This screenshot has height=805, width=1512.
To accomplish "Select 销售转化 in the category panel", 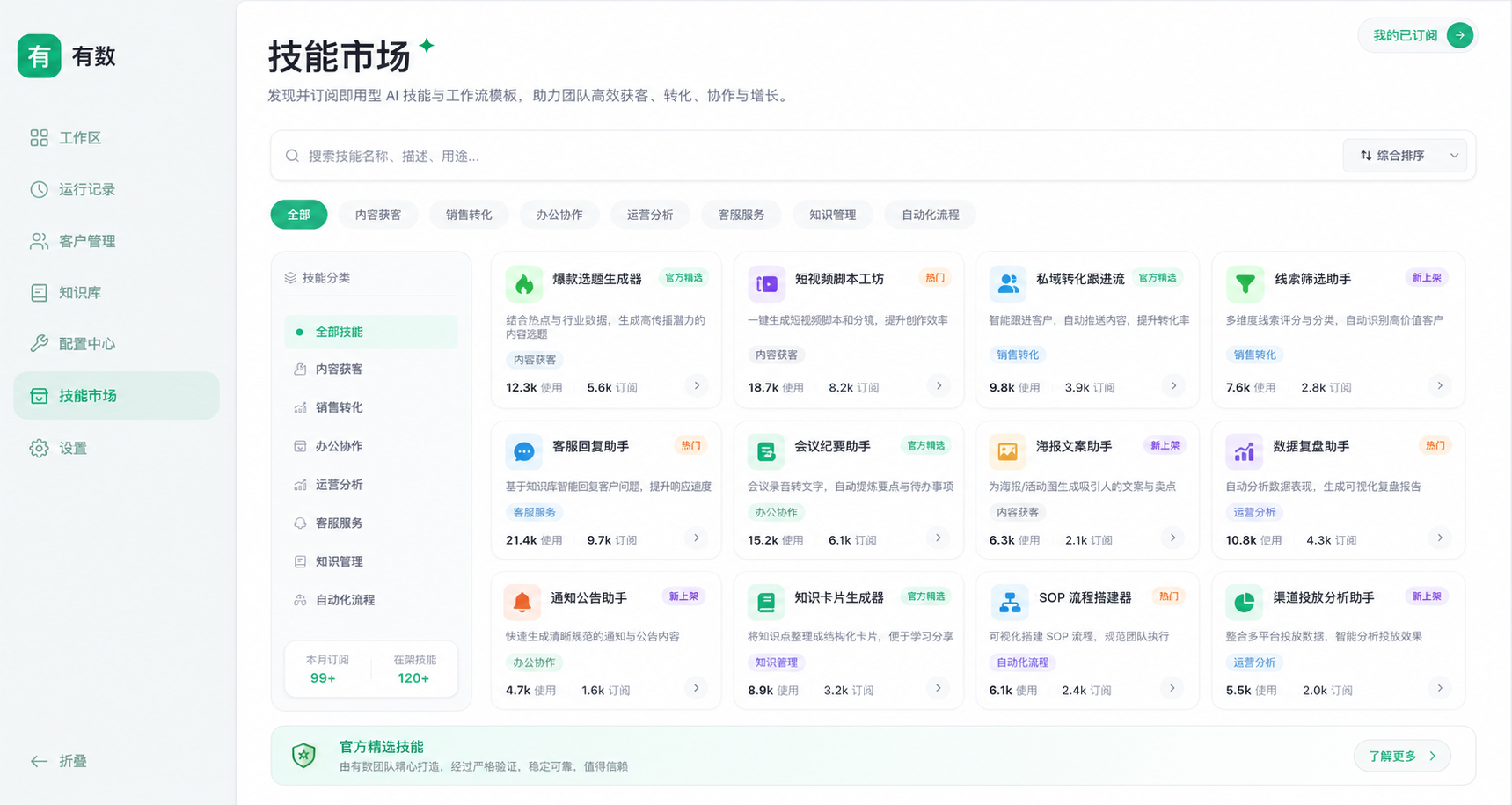I will (371, 407).
